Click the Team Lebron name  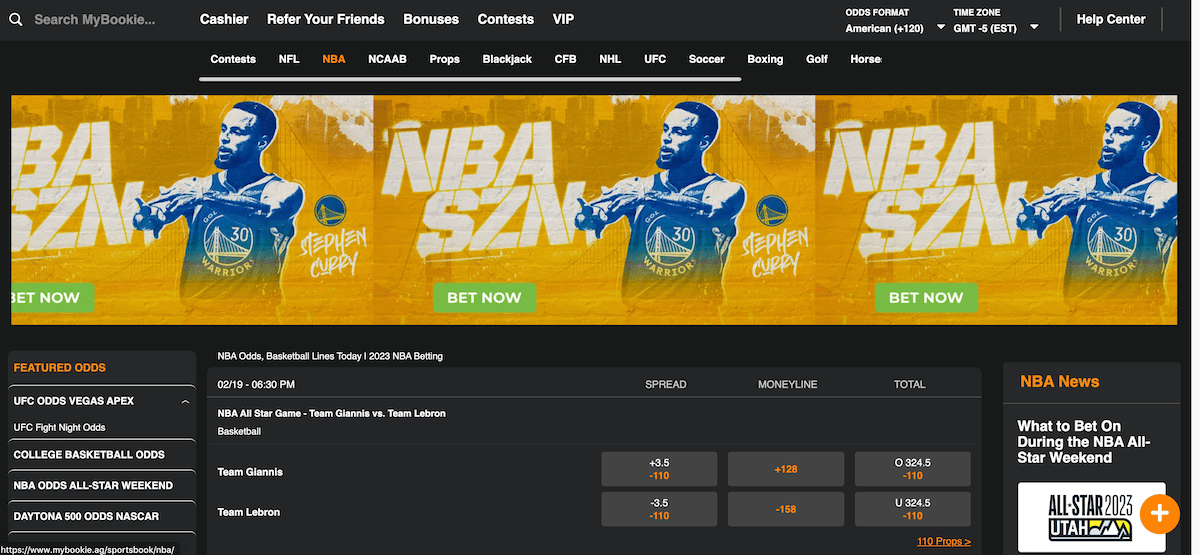point(249,512)
